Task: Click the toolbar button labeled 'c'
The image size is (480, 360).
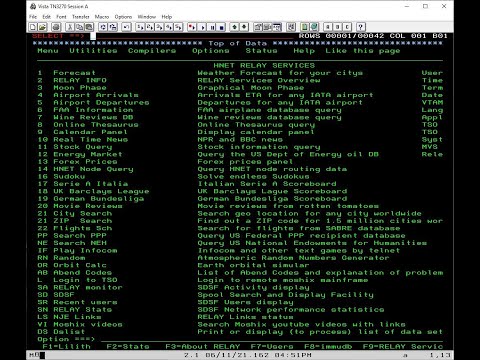Action: [x=347, y=27]
